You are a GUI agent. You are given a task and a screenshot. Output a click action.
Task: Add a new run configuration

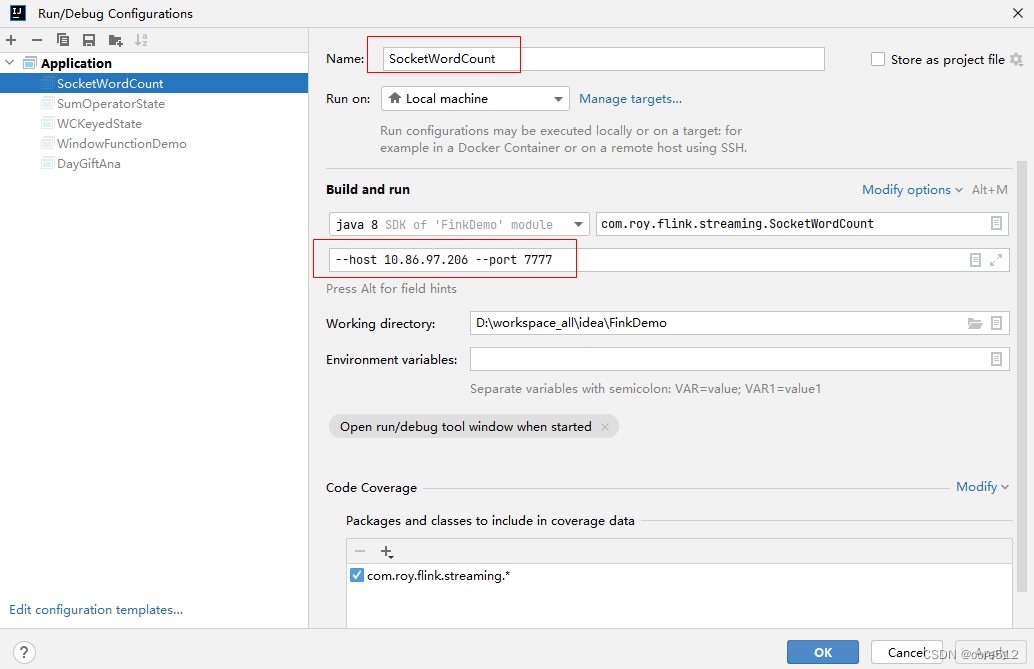tap(10, 39)
